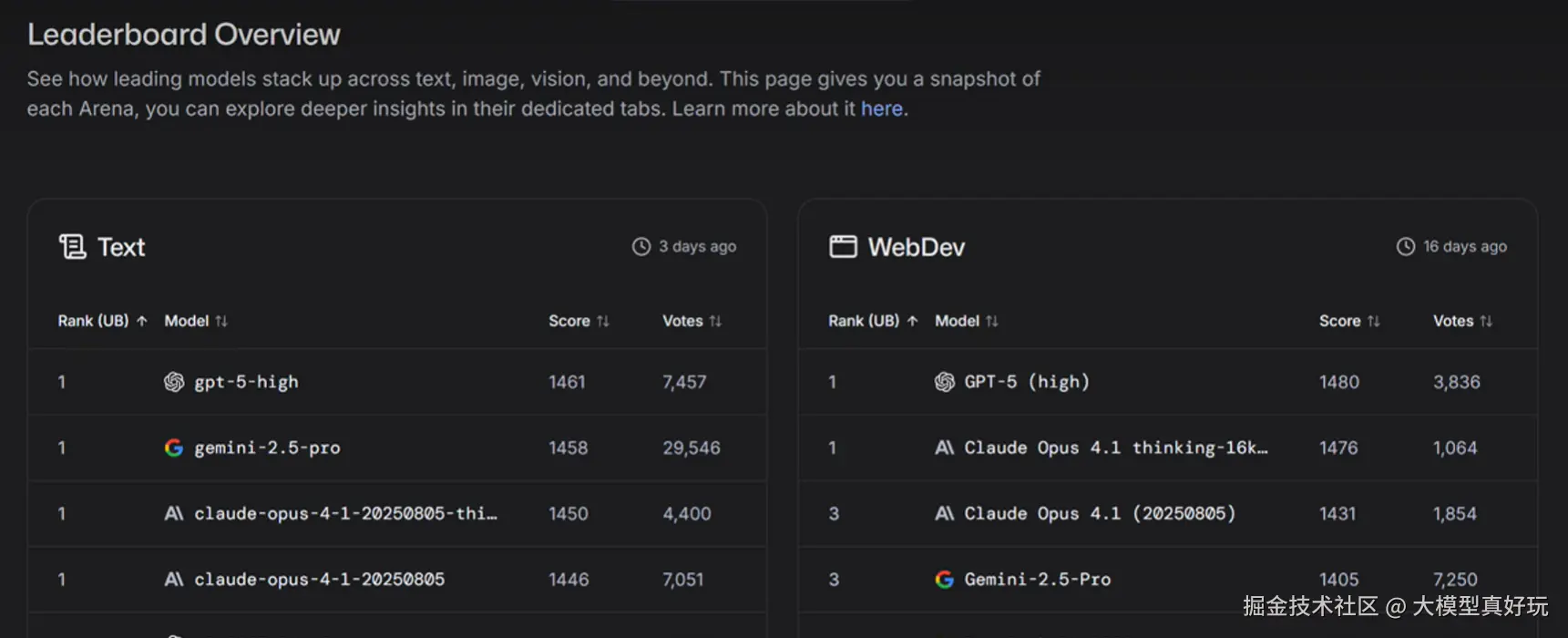This screenshot has width=1568, height=638.
Task: Click the Anthropic logo beside Claude Opus 4.1 thinking-16k
Action: [x=945, y=448]
